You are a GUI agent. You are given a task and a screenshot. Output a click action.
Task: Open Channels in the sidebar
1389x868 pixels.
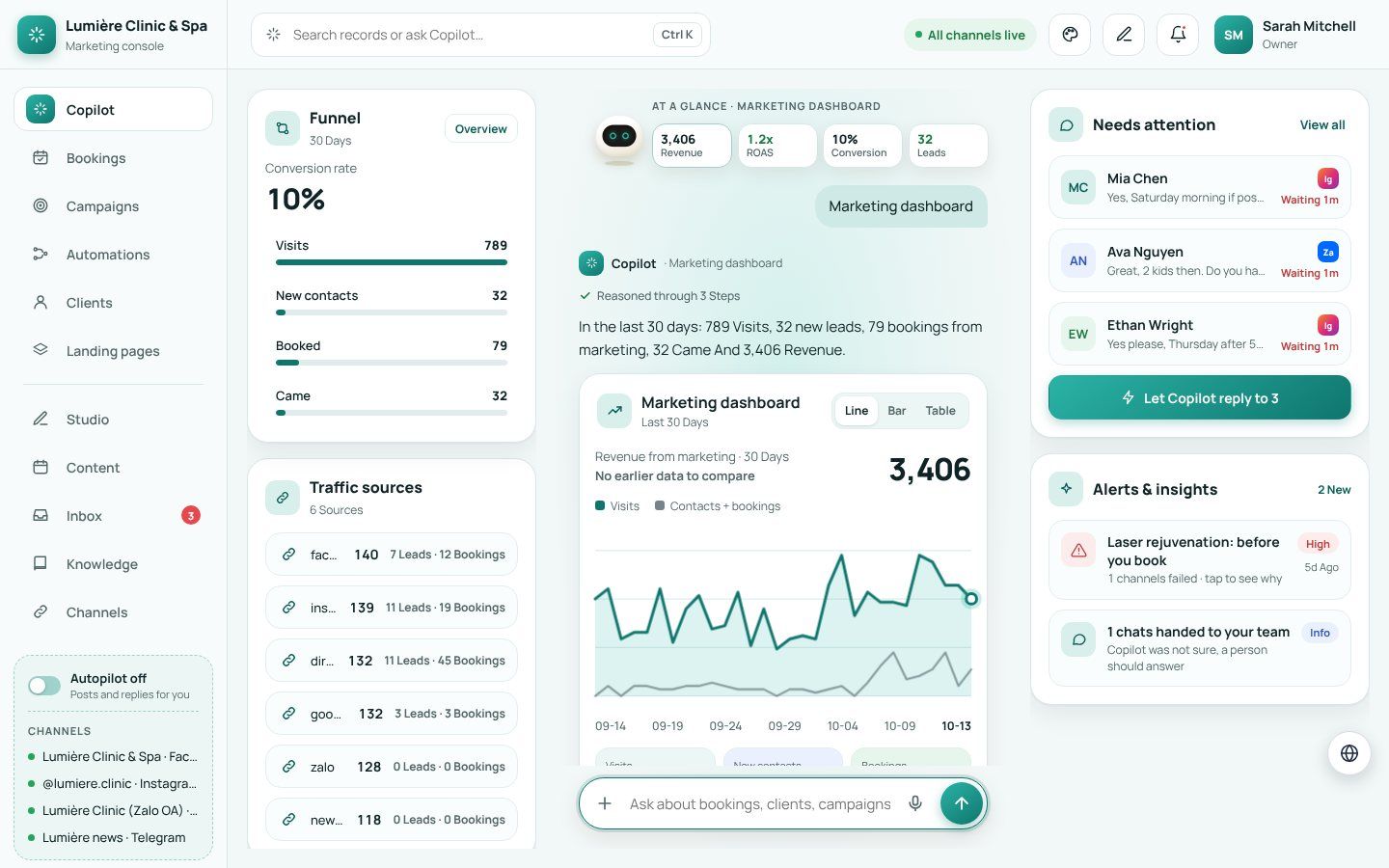113,612
